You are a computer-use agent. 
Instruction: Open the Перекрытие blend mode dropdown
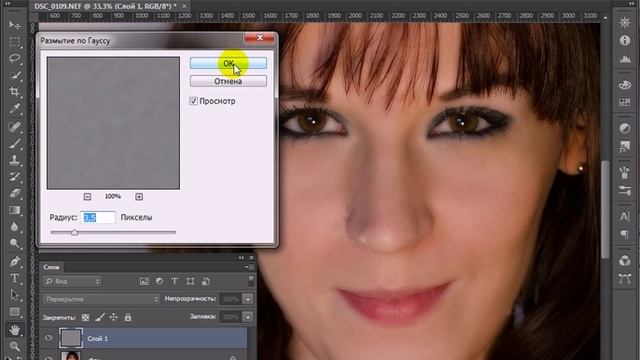point(101,299)
